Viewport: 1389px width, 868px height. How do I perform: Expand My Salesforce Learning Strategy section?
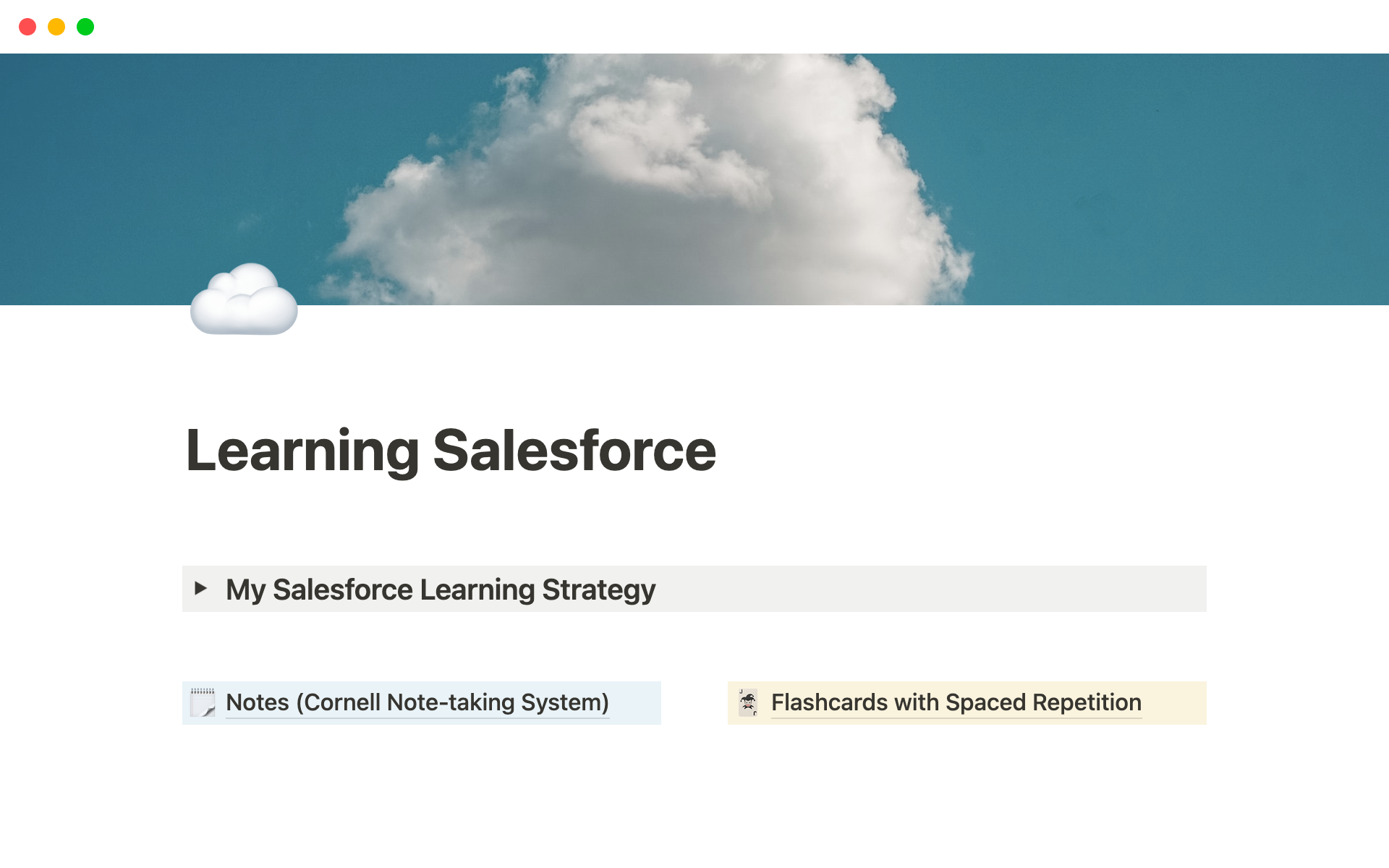204,589
